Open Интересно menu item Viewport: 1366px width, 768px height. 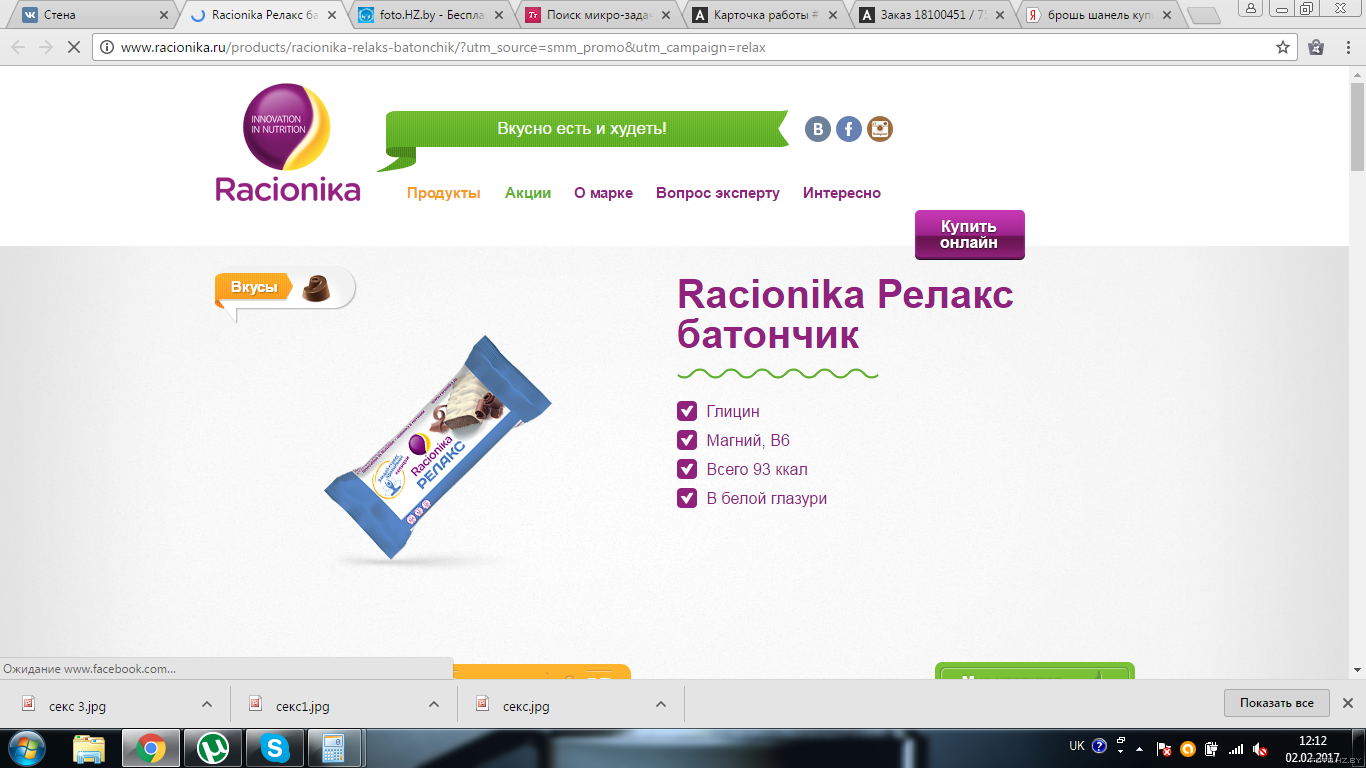click(842, 193)
